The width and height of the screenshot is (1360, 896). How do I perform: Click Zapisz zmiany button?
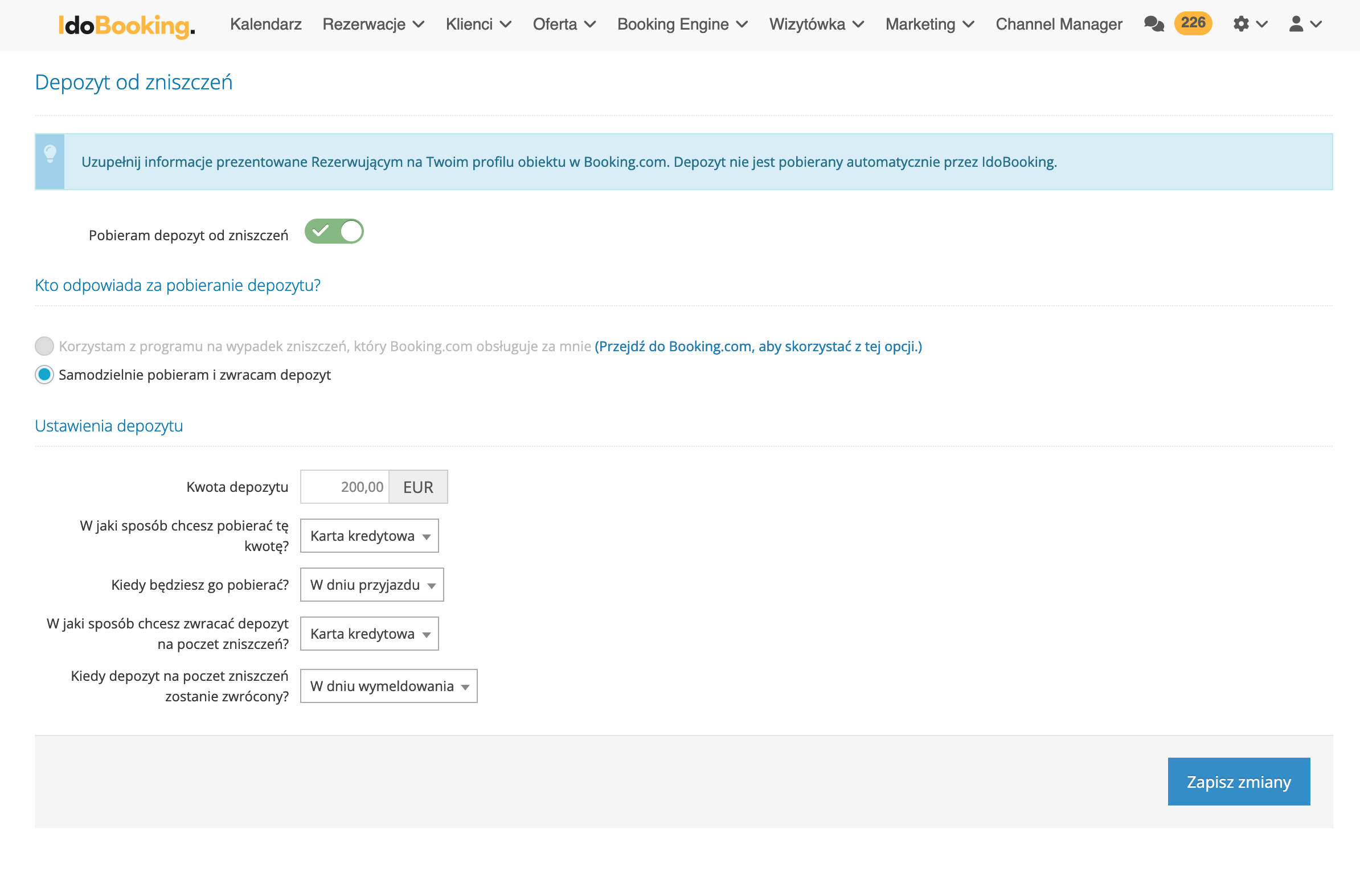1238,782
